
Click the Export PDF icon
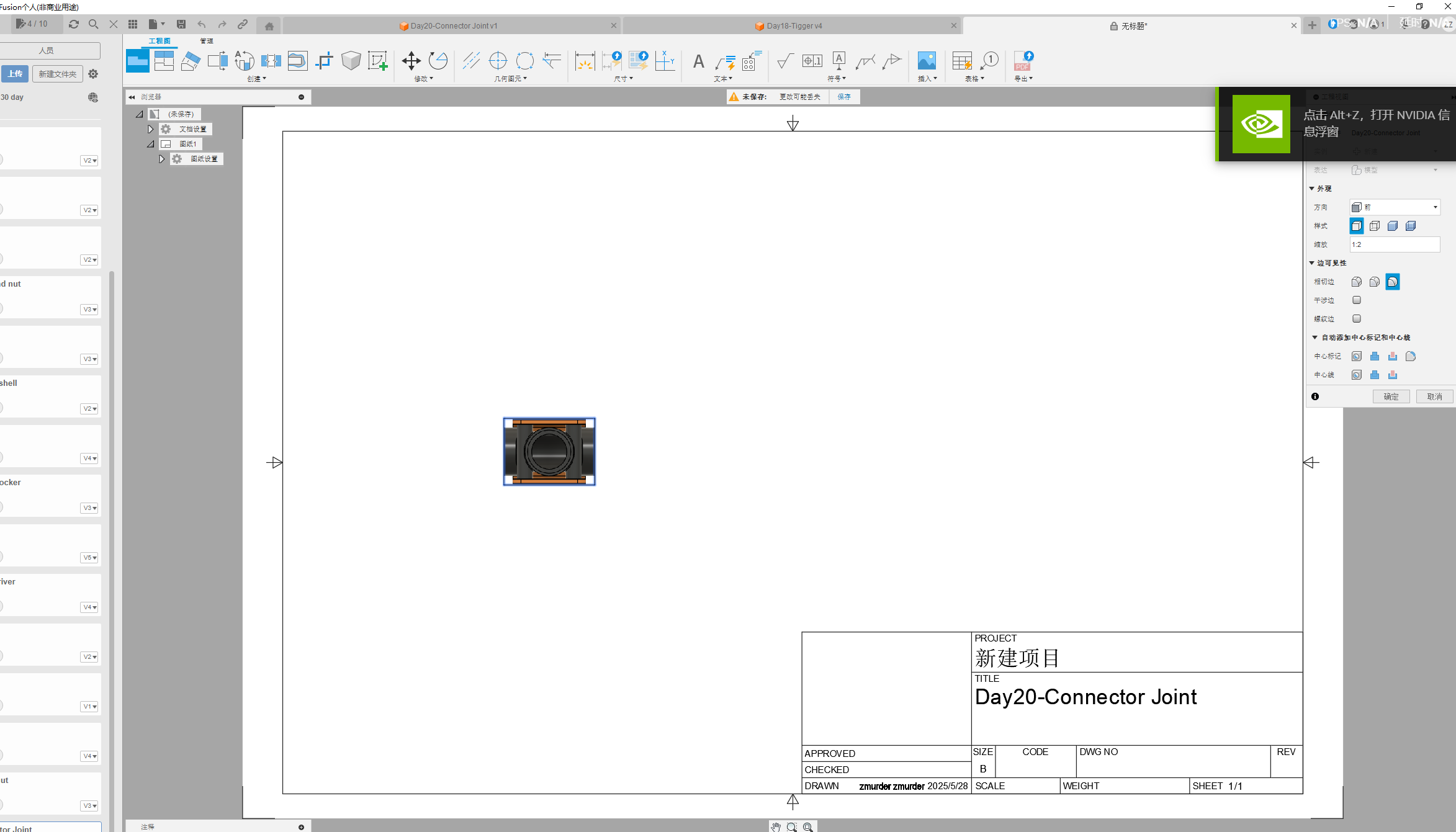click(1023, 61)
